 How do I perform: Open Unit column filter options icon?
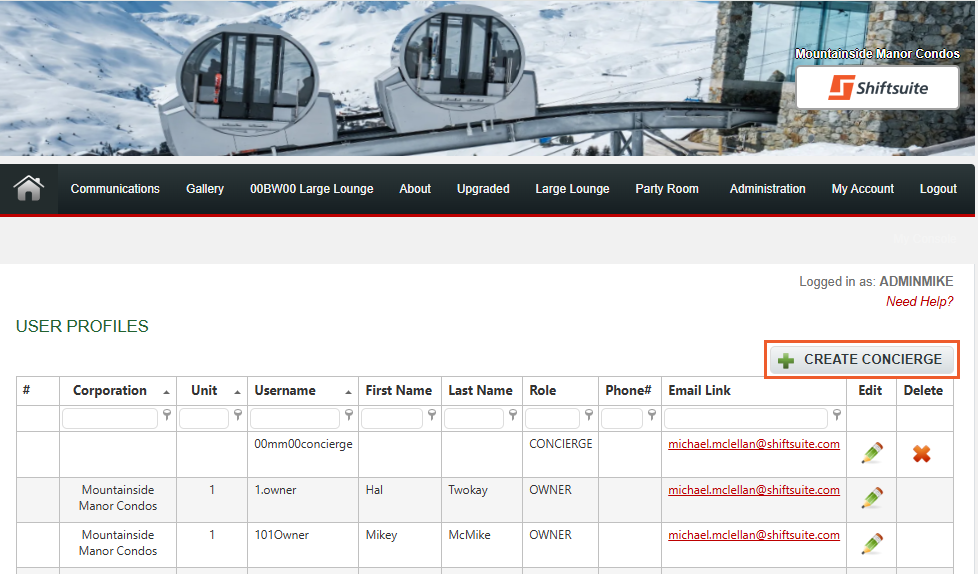click(238, 415)
